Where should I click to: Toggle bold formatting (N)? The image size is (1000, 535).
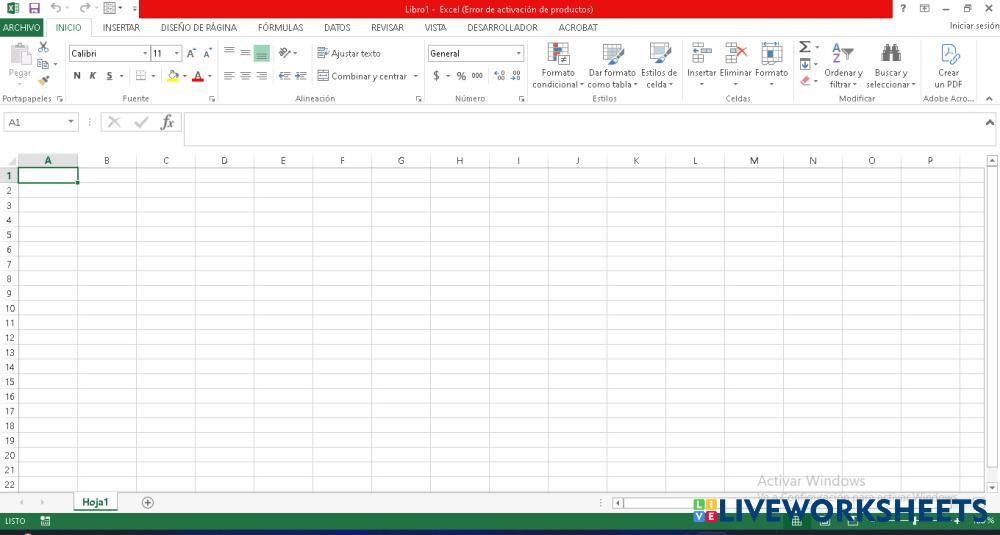(x=77, y=76)
